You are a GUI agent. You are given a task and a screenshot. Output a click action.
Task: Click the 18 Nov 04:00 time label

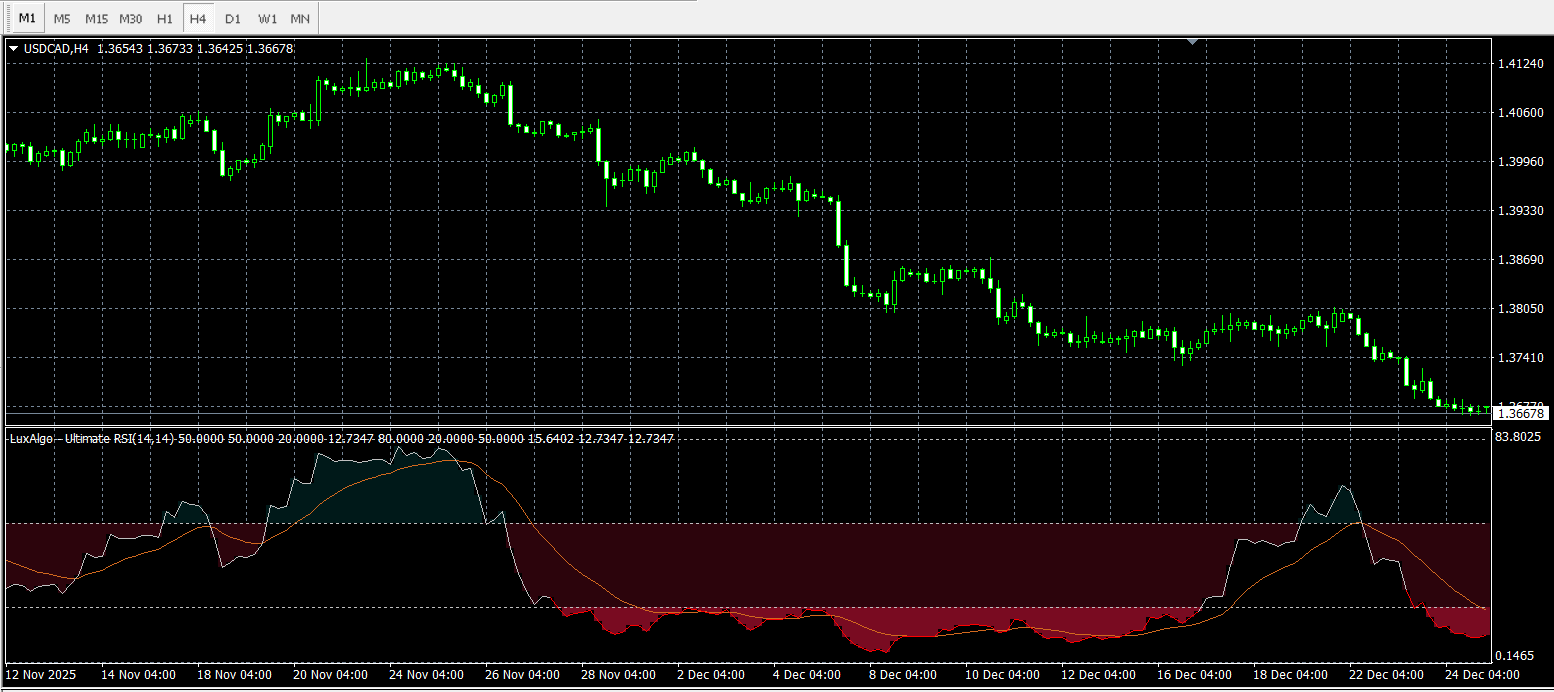(234, 675)
